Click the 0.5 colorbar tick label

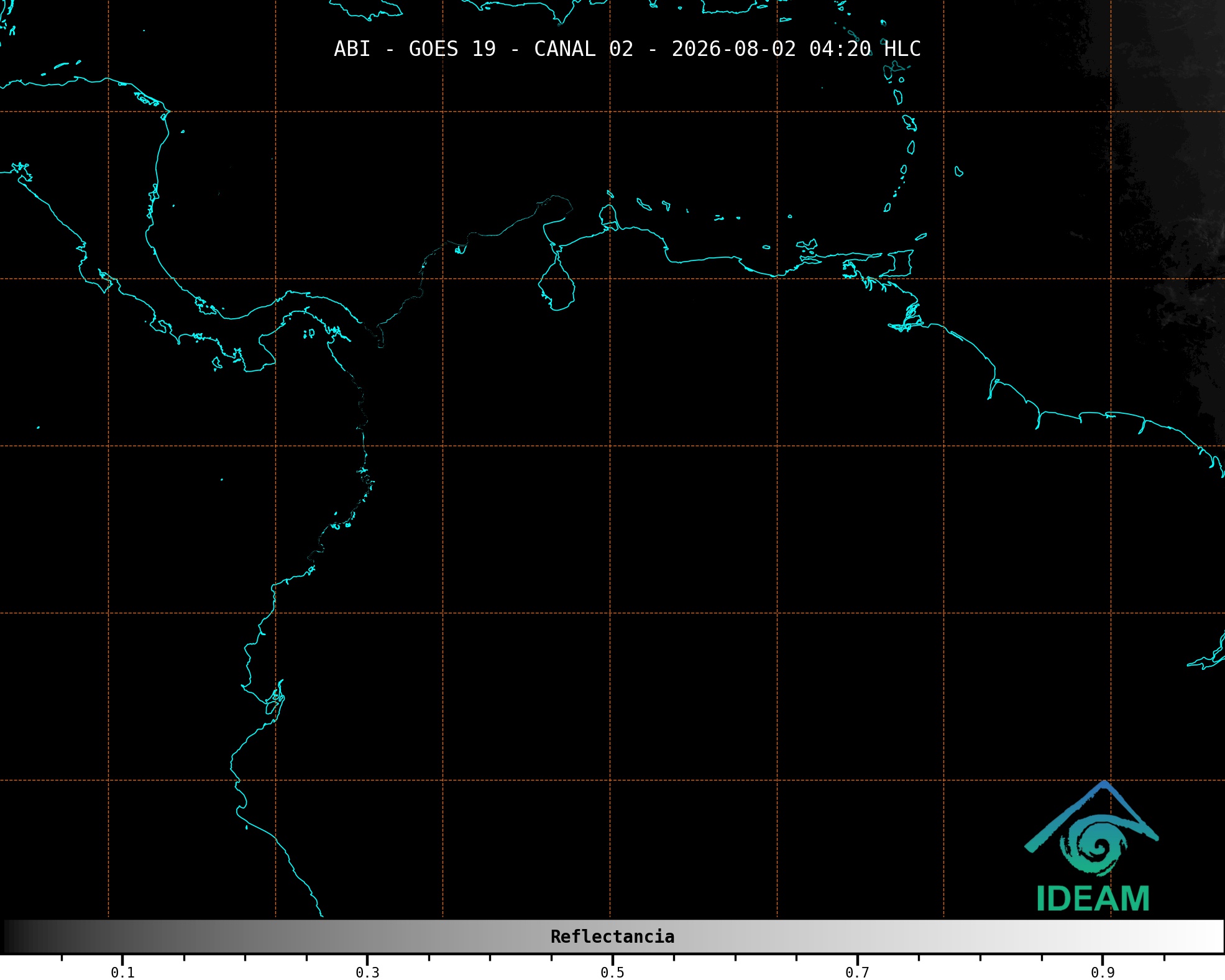612,973
